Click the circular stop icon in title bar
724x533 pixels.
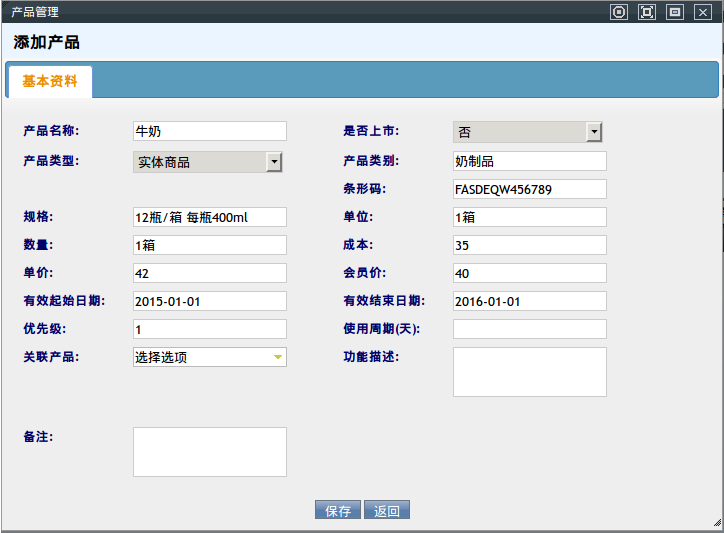tap(619, 12)
